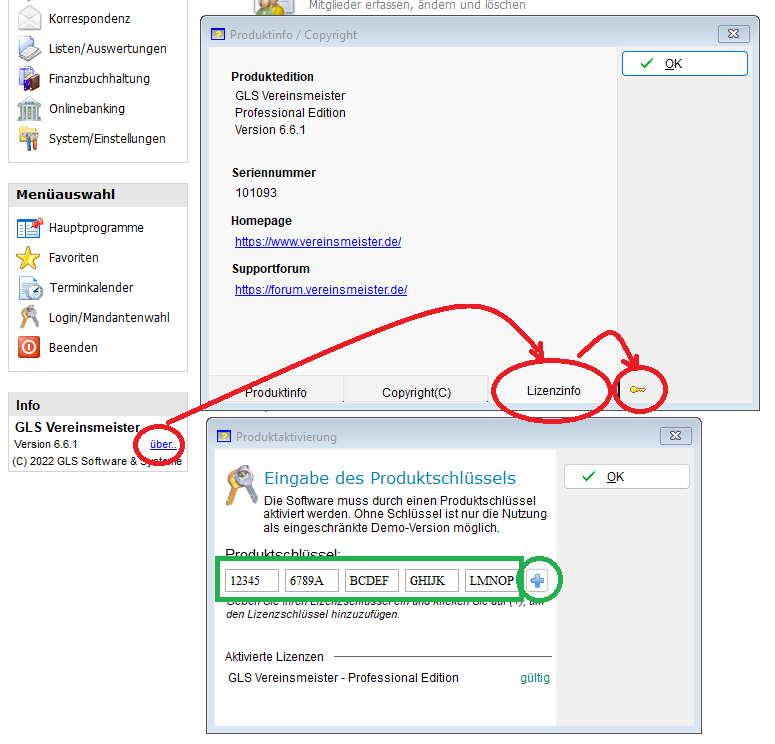Click the Produktinfo / Copyright title icon
This screenshot has width=775, height=744.
217,35
